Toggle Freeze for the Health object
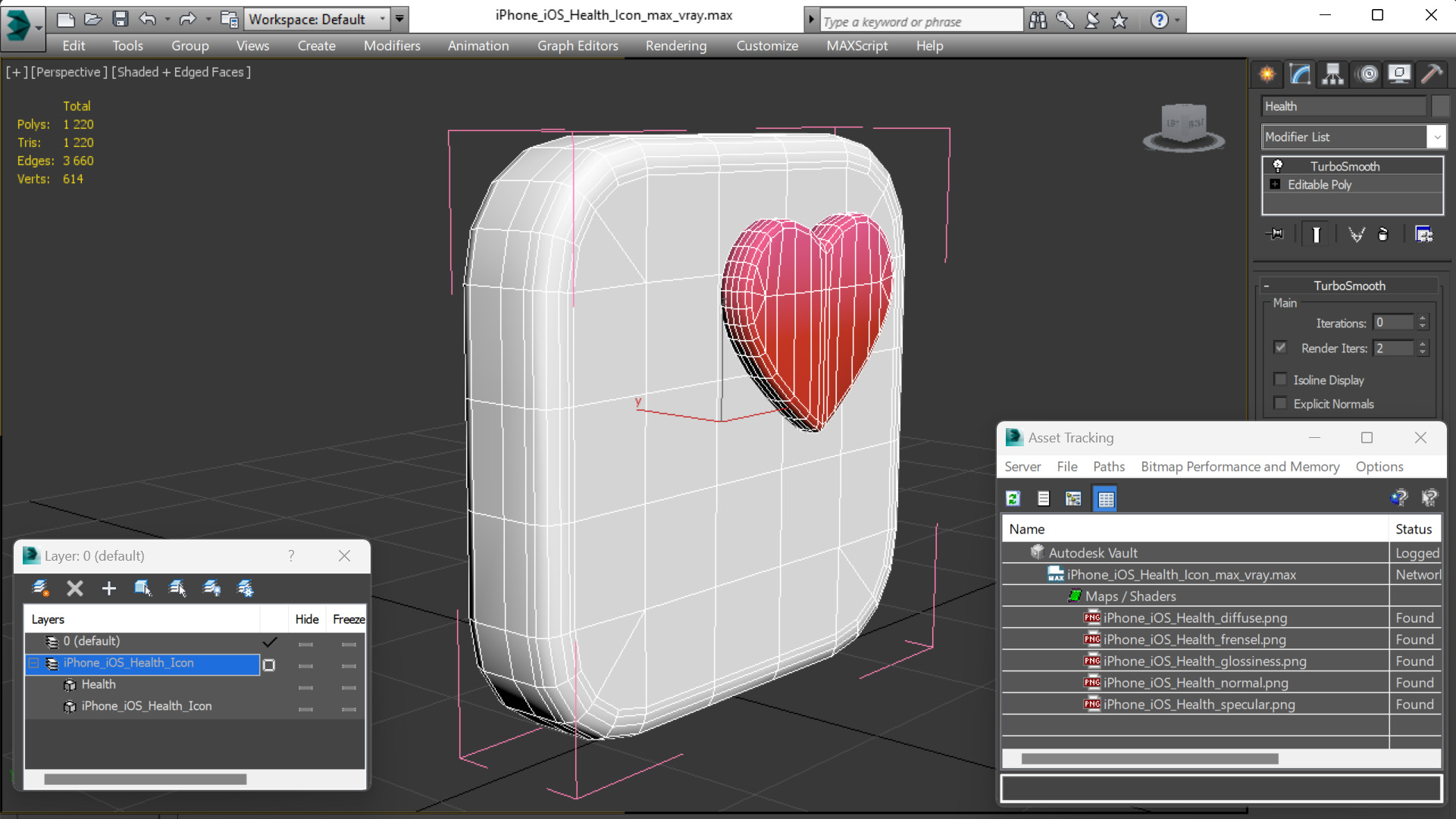Screen dimensions: 1456x819 click(x=349, y=687)
